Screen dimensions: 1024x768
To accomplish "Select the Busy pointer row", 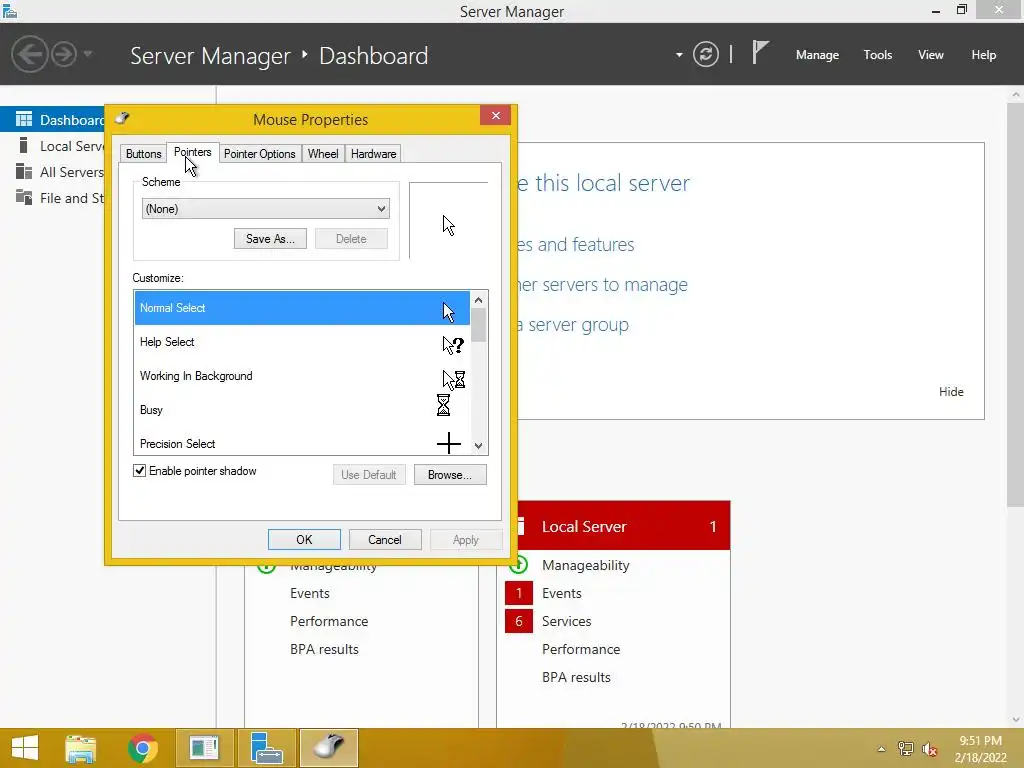I will pos(302,409).
